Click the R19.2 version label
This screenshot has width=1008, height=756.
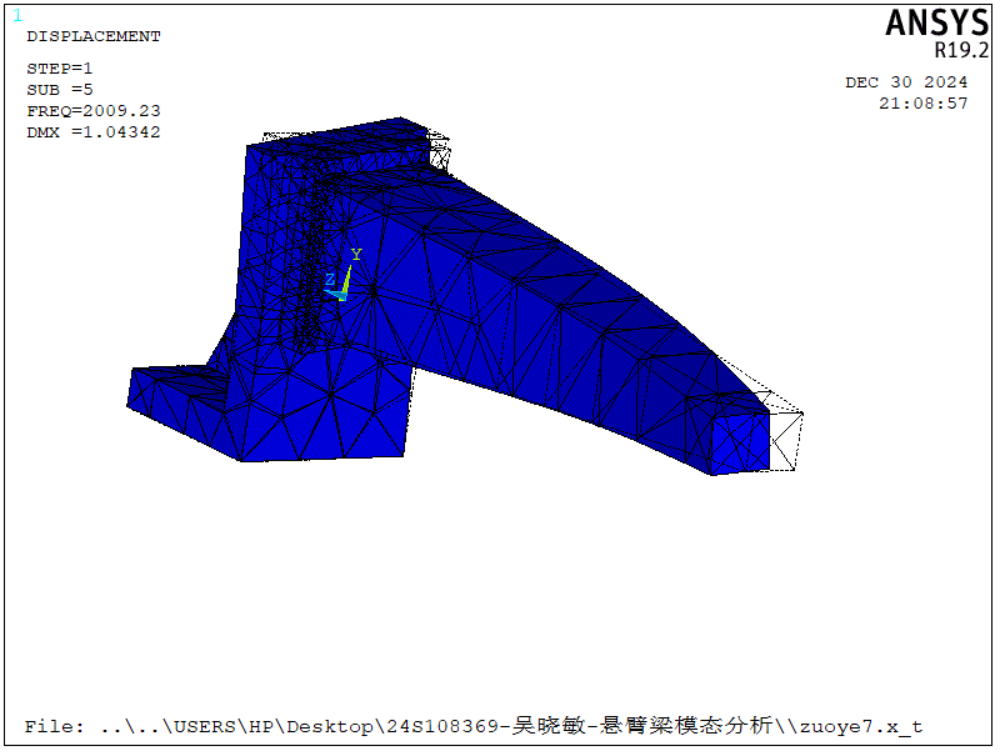(x=961, y=50)
